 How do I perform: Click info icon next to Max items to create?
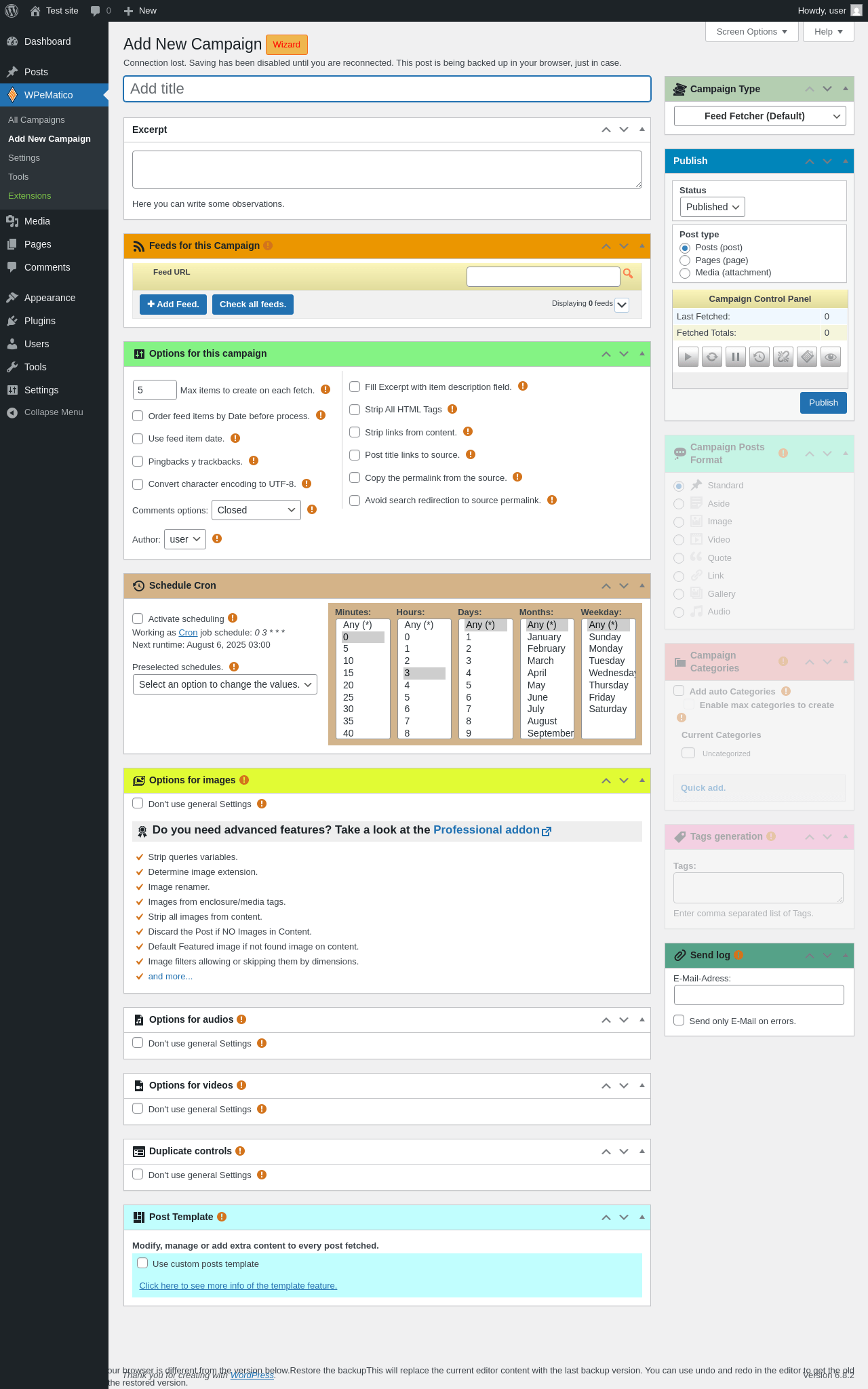(x=325, y=389)
